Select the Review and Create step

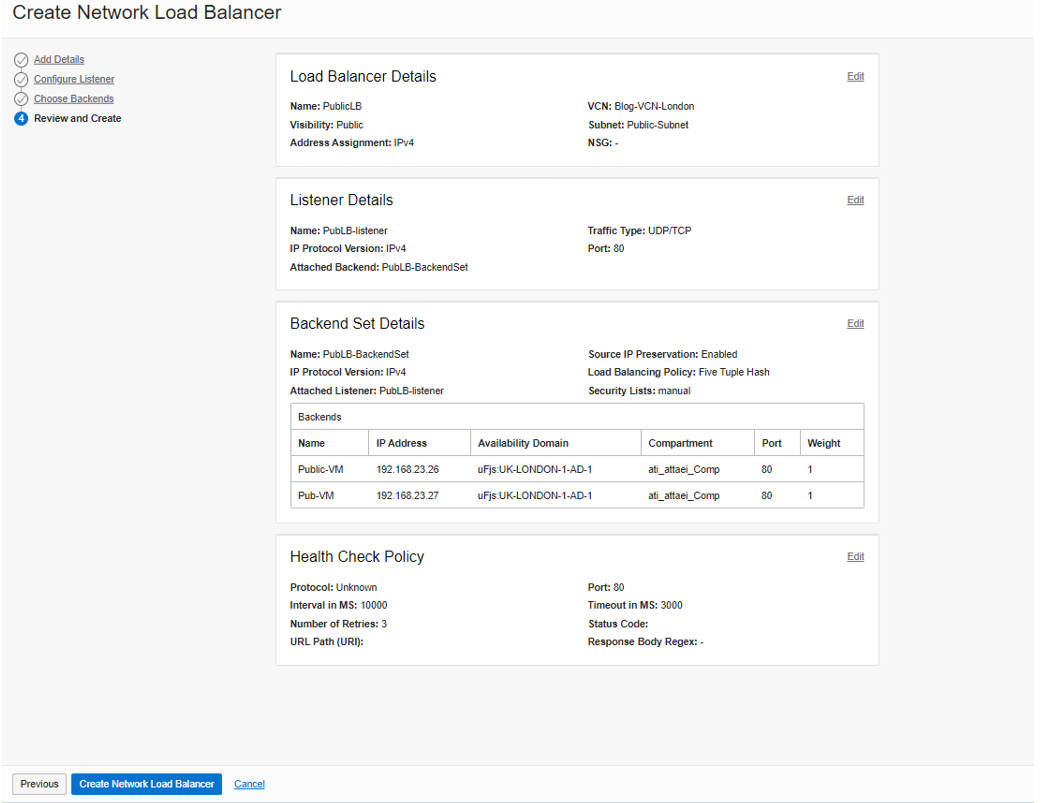point(77,119)
